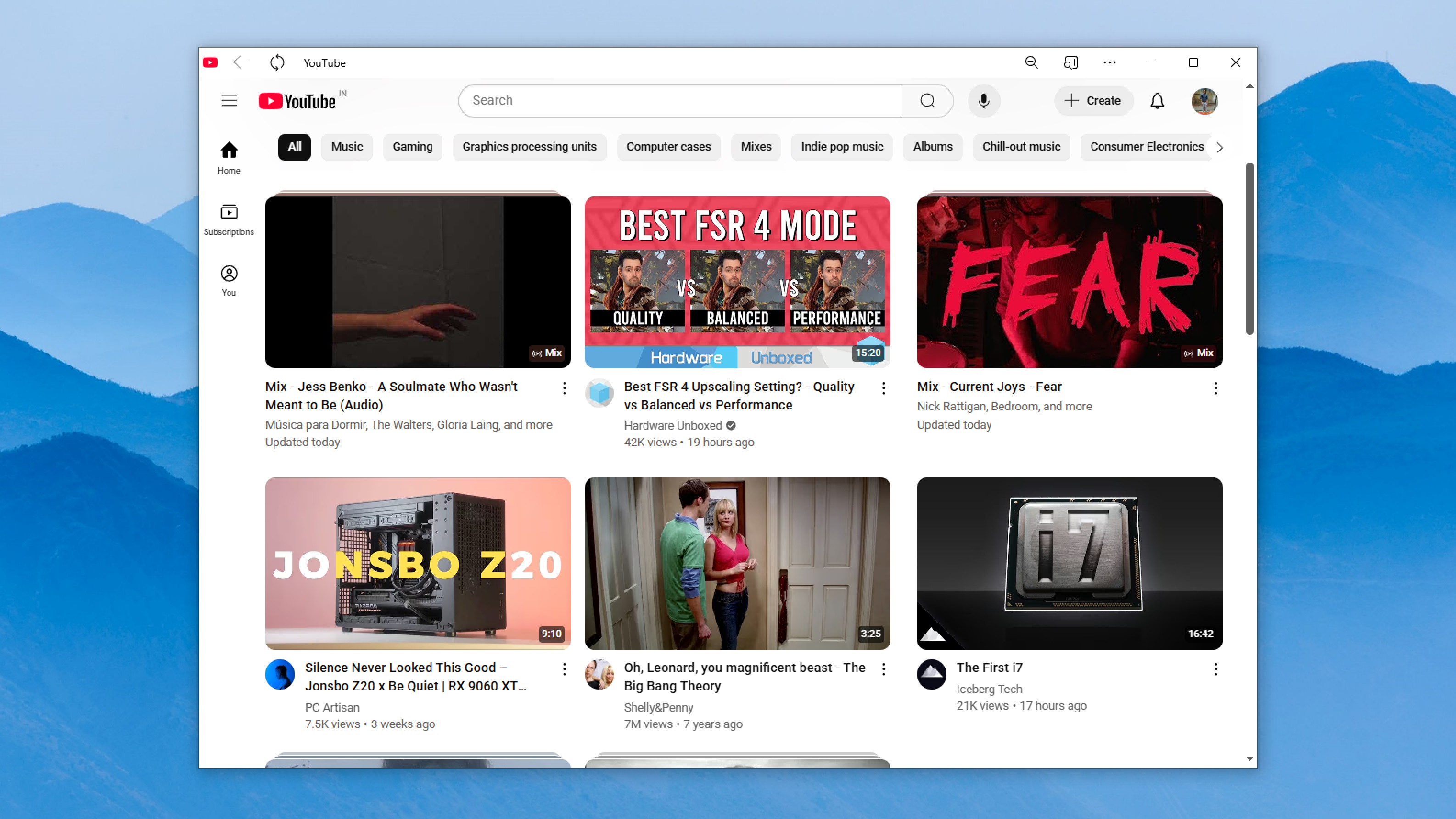
Task: Open Shelly&Penny channel avatar
Action: click(x=599, y=674)
